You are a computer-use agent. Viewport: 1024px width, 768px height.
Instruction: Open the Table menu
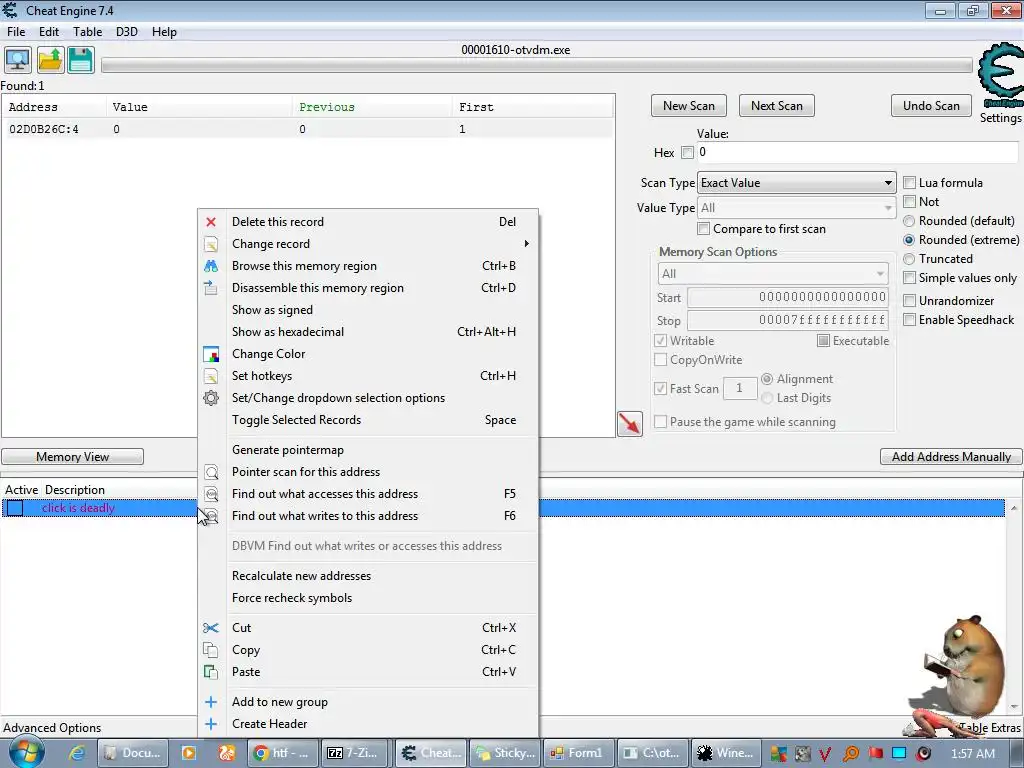click(88, 32)
